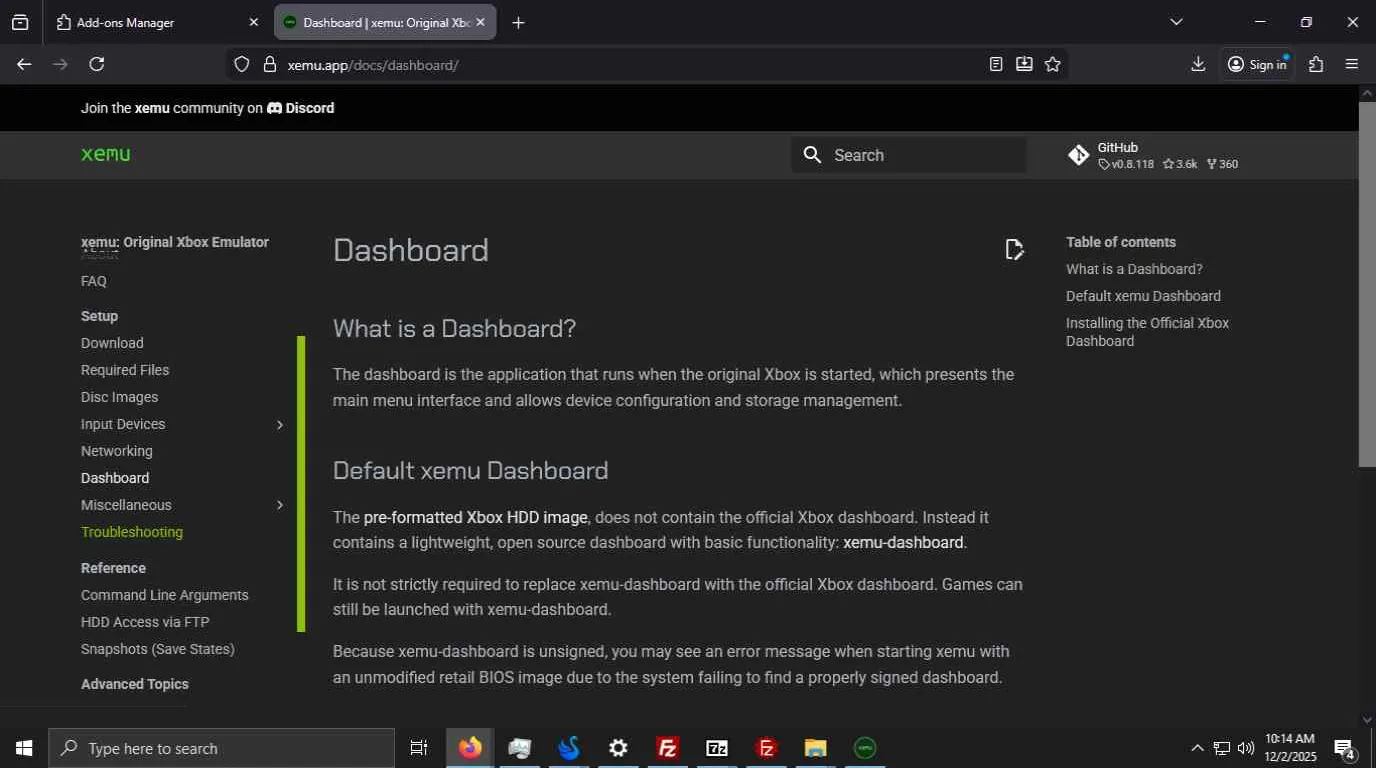This screenshot has height=768, width=1376.
Task: Jump to What is a Dashboard? section
Action: pos(1134,269)
